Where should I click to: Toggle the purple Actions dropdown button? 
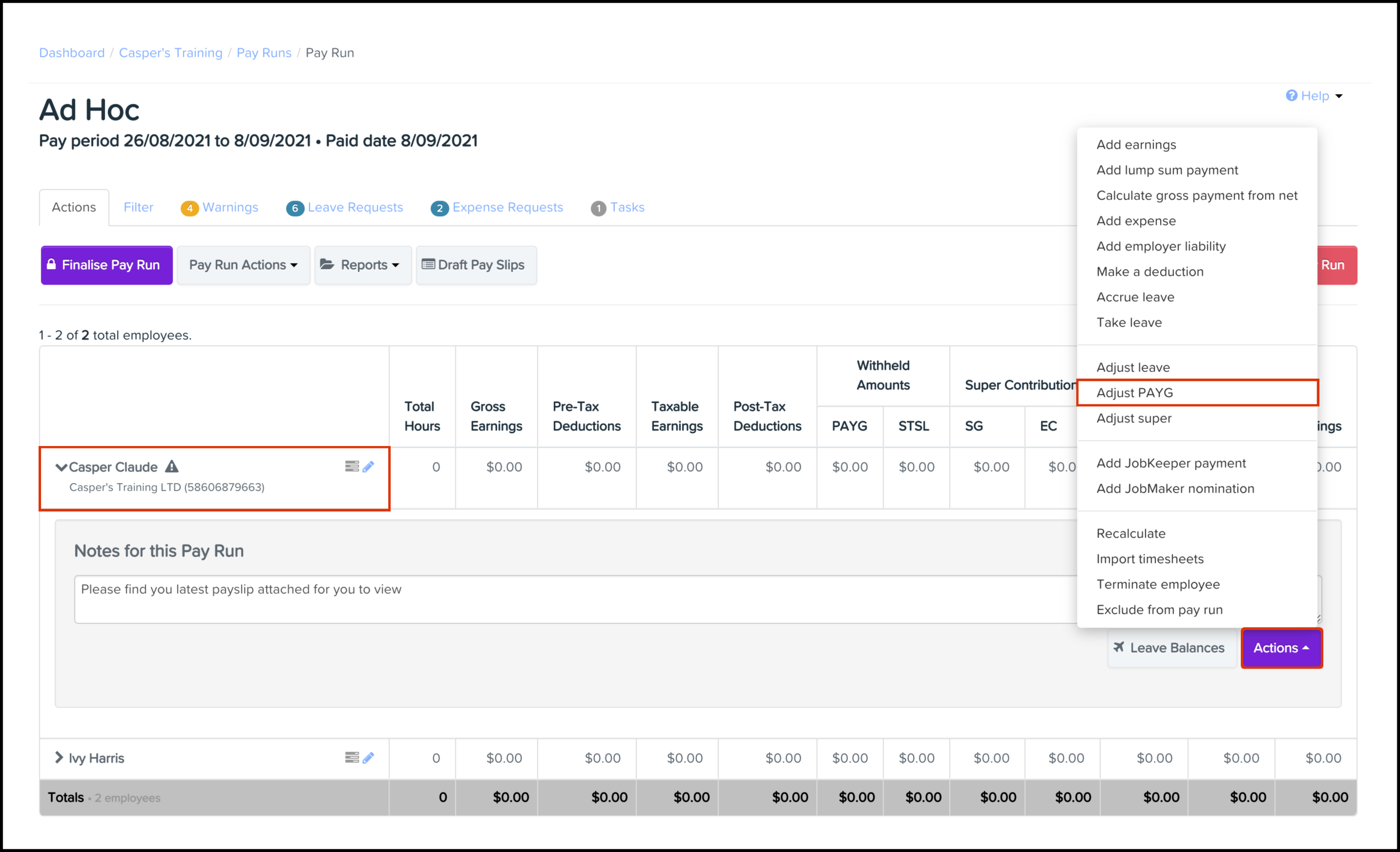coord(1281,648)
